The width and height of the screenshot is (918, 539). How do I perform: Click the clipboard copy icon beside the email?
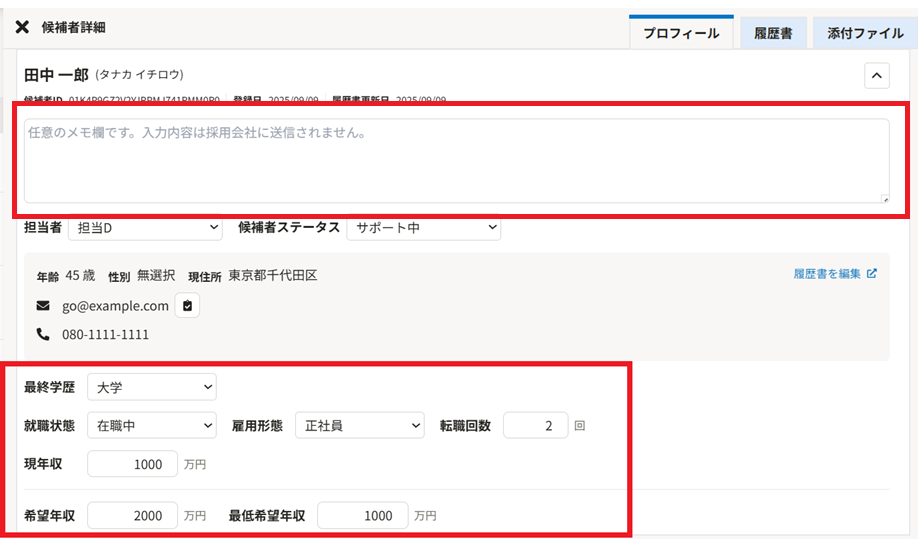coord(187,306)
